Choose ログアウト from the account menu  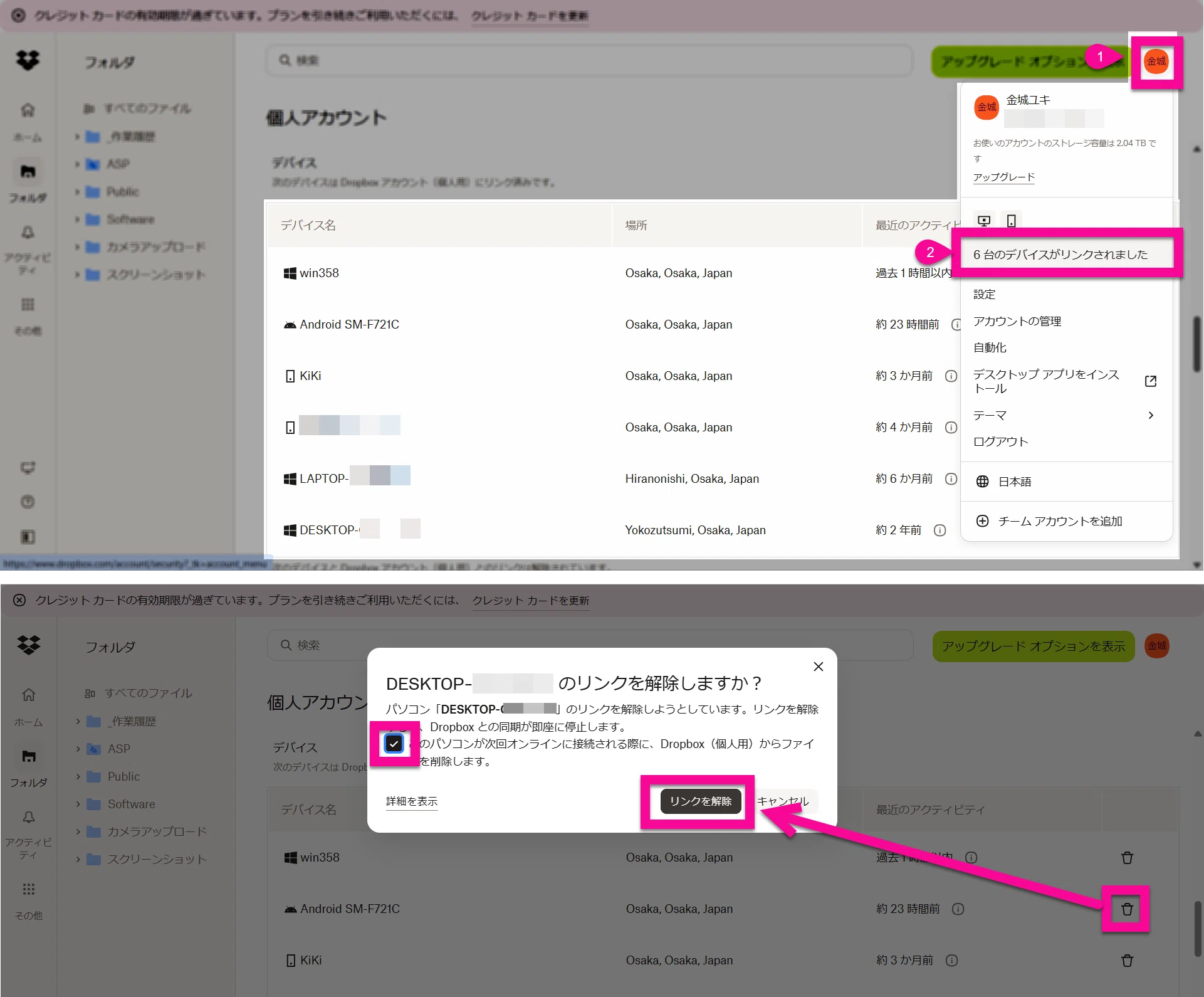click(x=1000, y=442)
